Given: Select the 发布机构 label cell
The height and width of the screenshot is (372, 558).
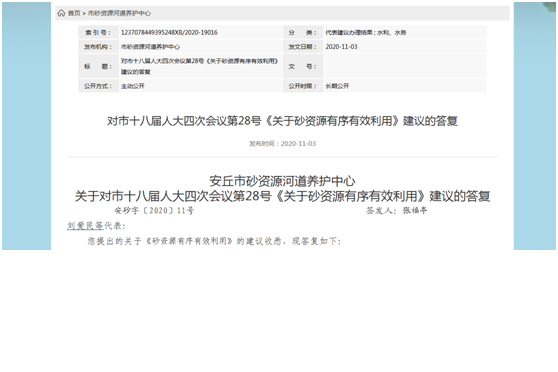Looking at the screenshot, I should (98, 47).
